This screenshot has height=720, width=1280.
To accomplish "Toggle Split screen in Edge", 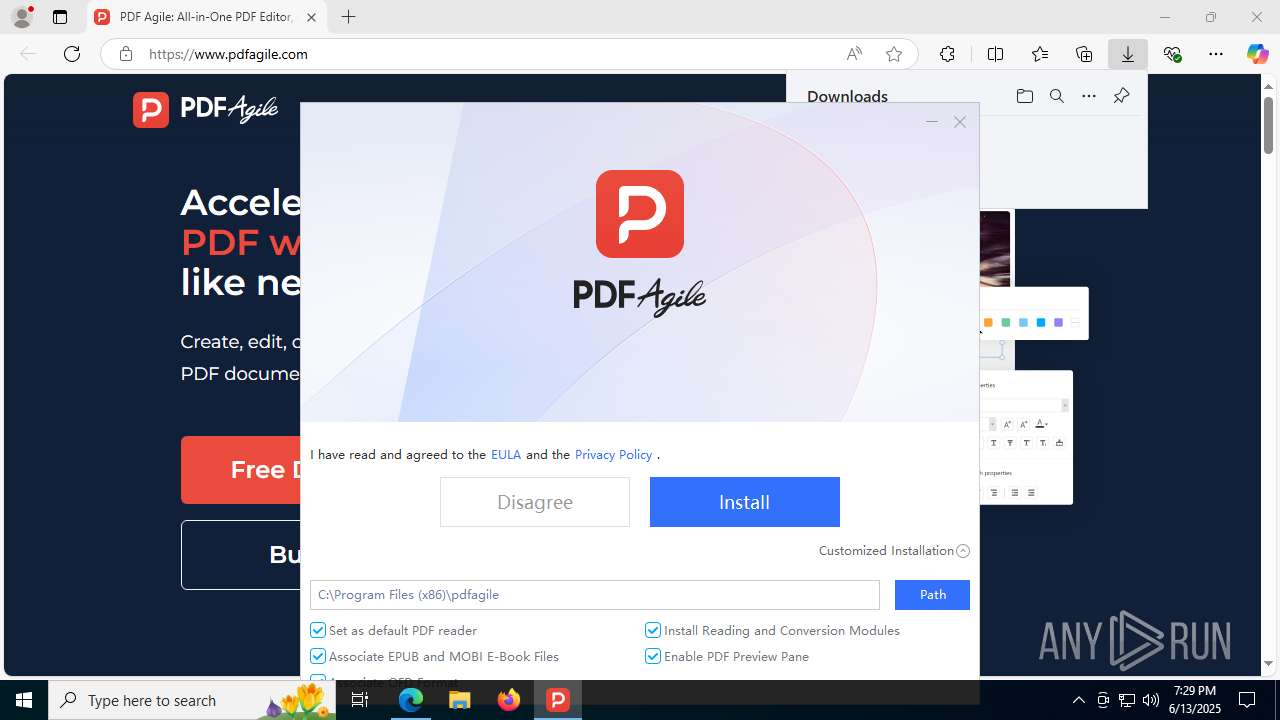I will tap(995, 54).
